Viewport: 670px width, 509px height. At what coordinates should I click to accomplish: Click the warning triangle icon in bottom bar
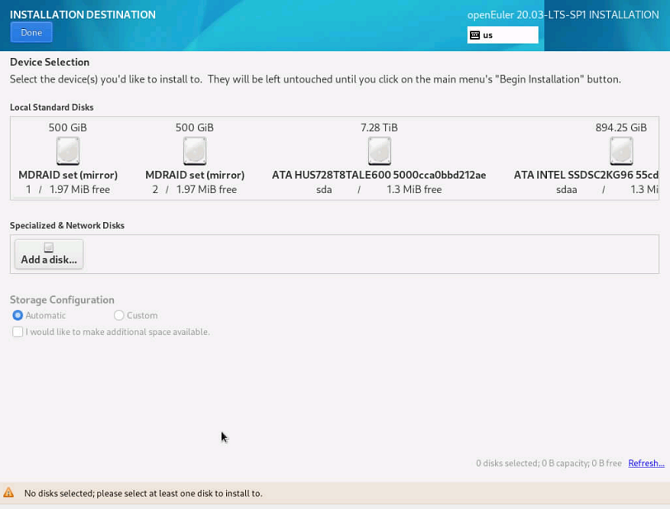pos(9,493)
